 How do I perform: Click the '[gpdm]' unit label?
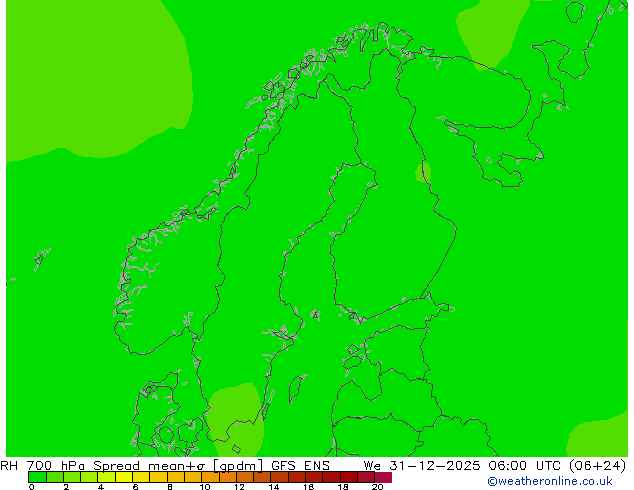point(238,465)
